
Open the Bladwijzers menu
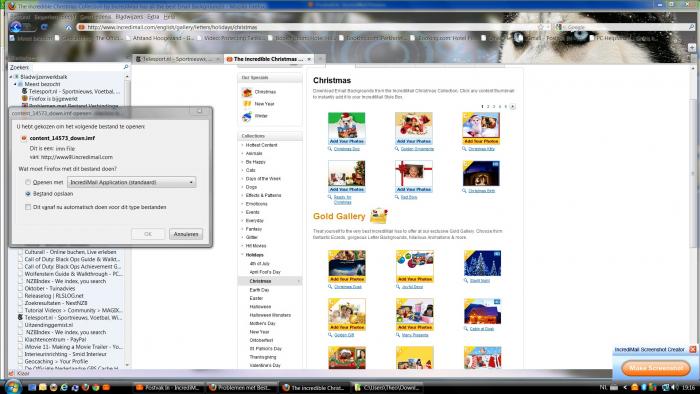click(x=129, y=17)
